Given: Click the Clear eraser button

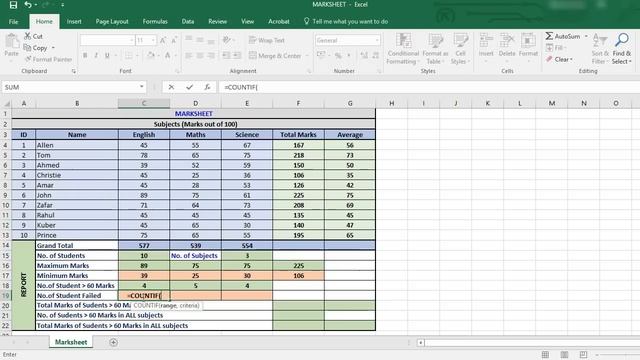Looking at the screenshot, I should pos(559,60).
